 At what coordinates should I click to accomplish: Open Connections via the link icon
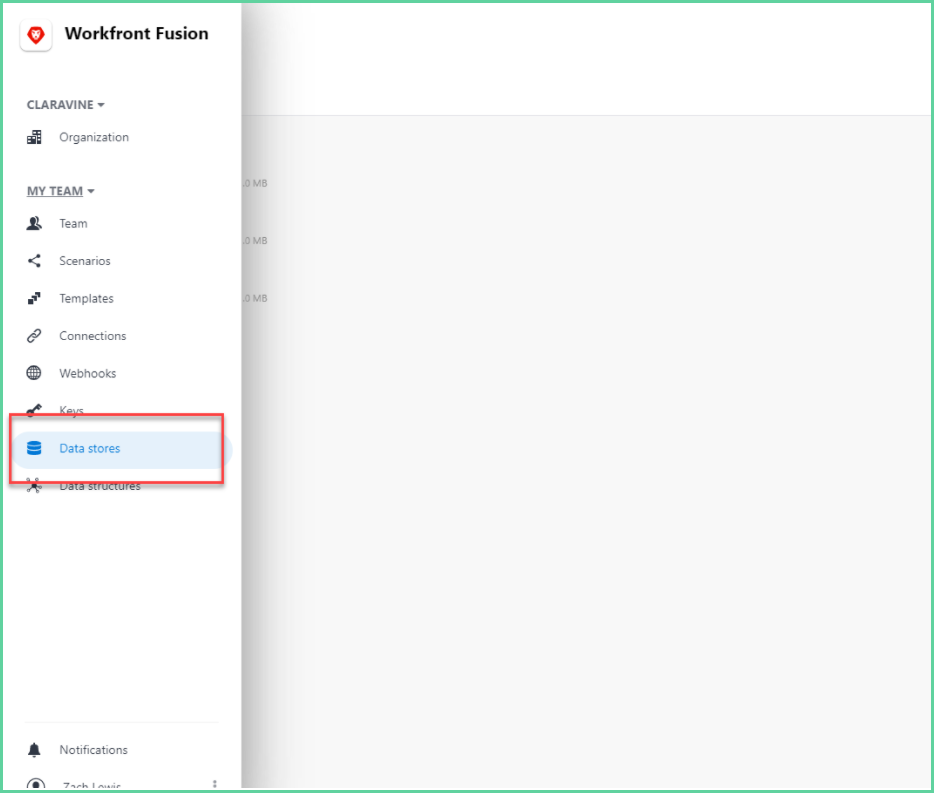(34, 336)
